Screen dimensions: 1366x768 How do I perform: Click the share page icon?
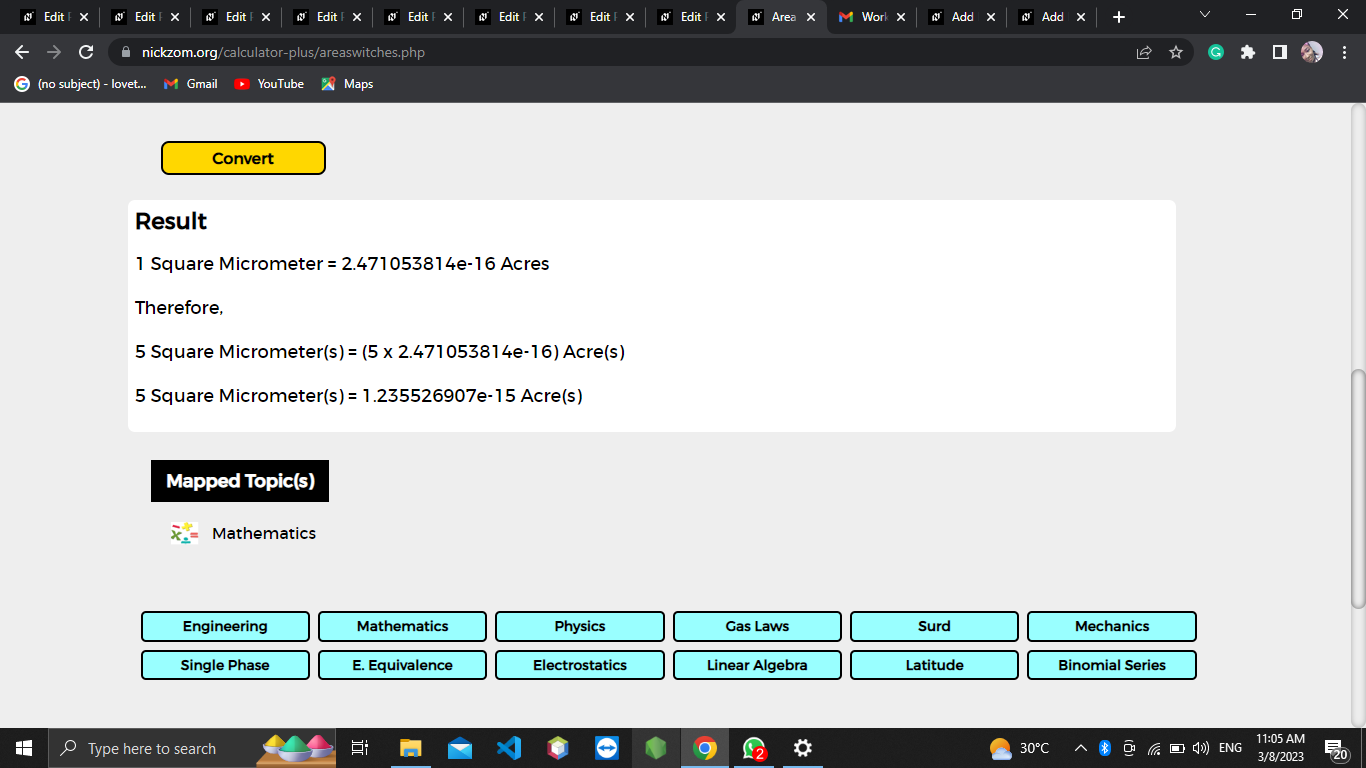coord(1144,52)
